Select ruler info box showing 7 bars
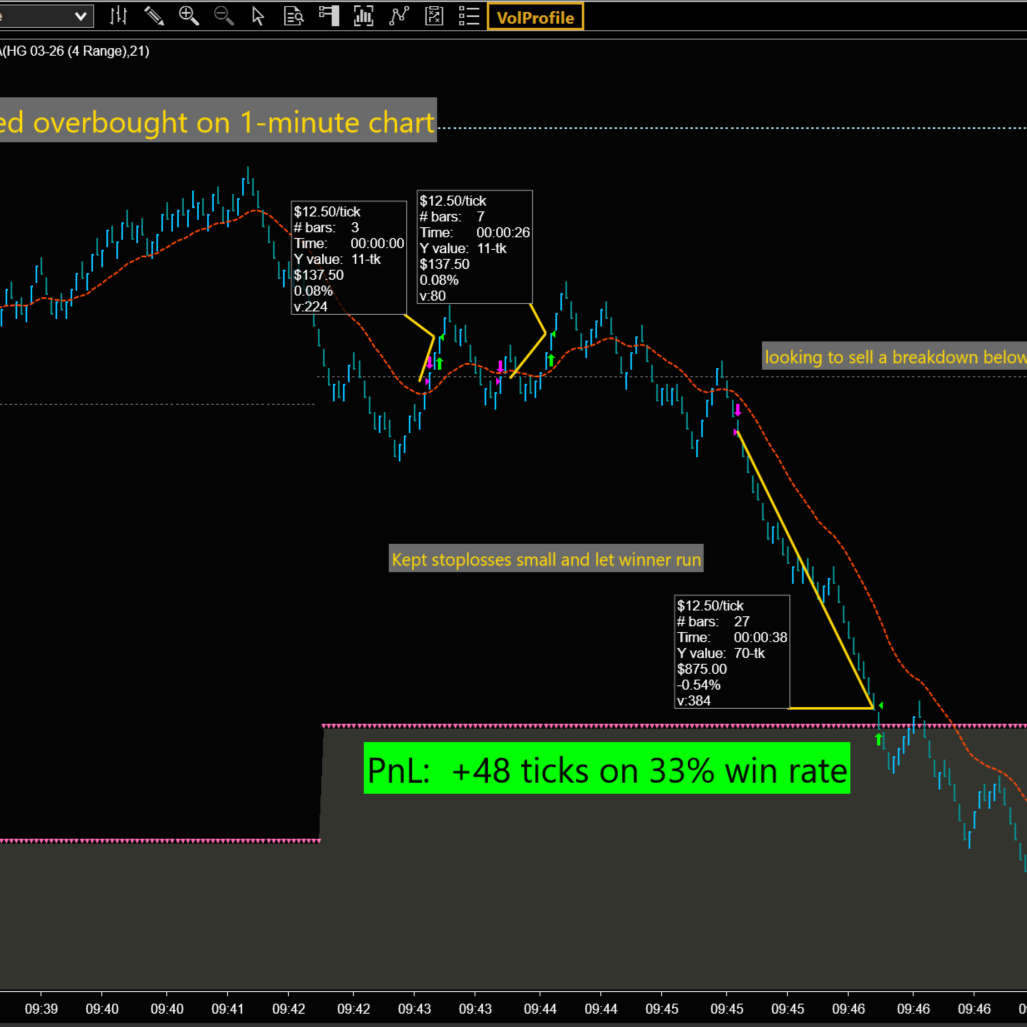1027x1027 pixels. click(474, 247)
